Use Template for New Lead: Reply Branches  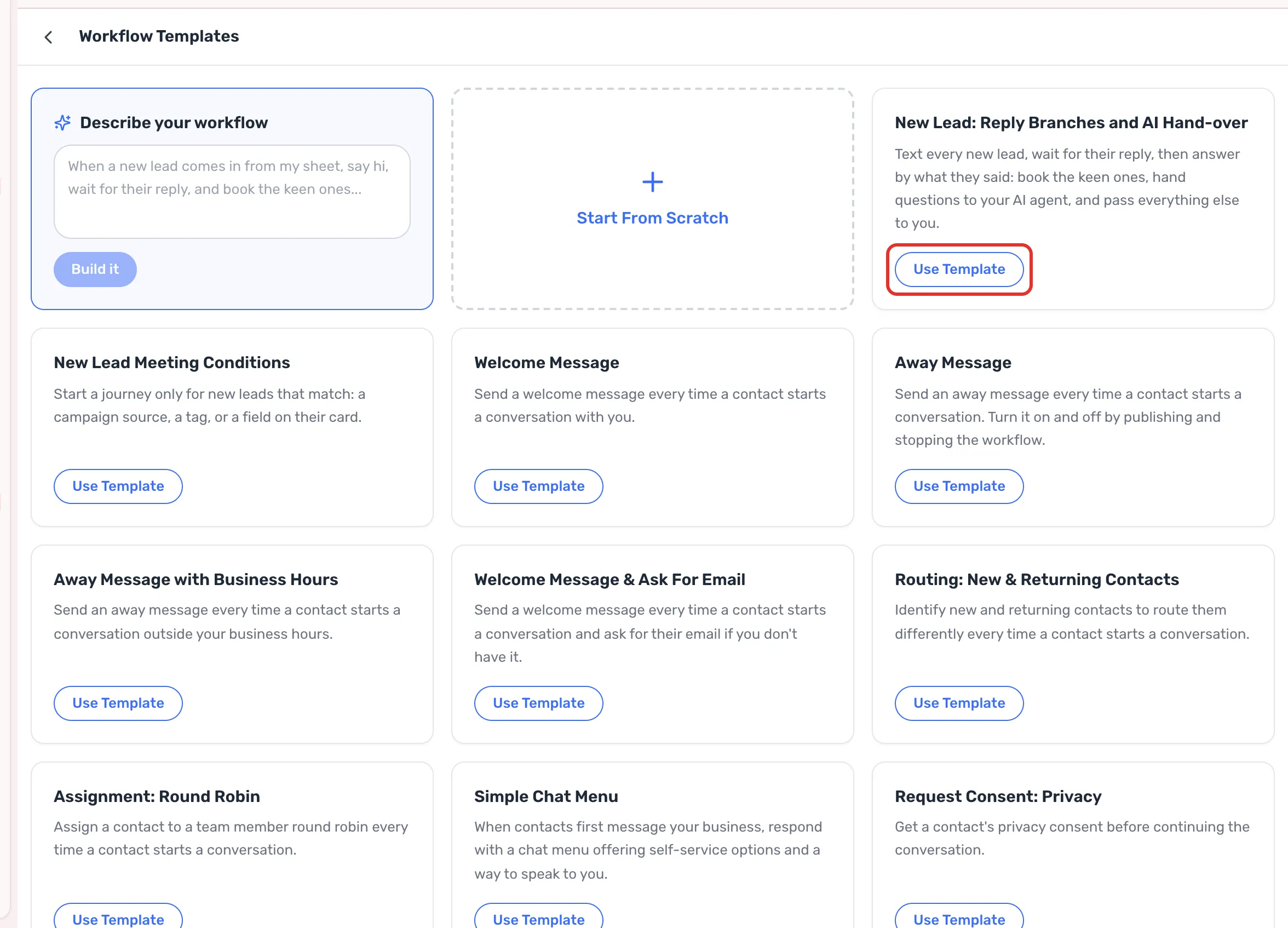(x=959, y=269)
